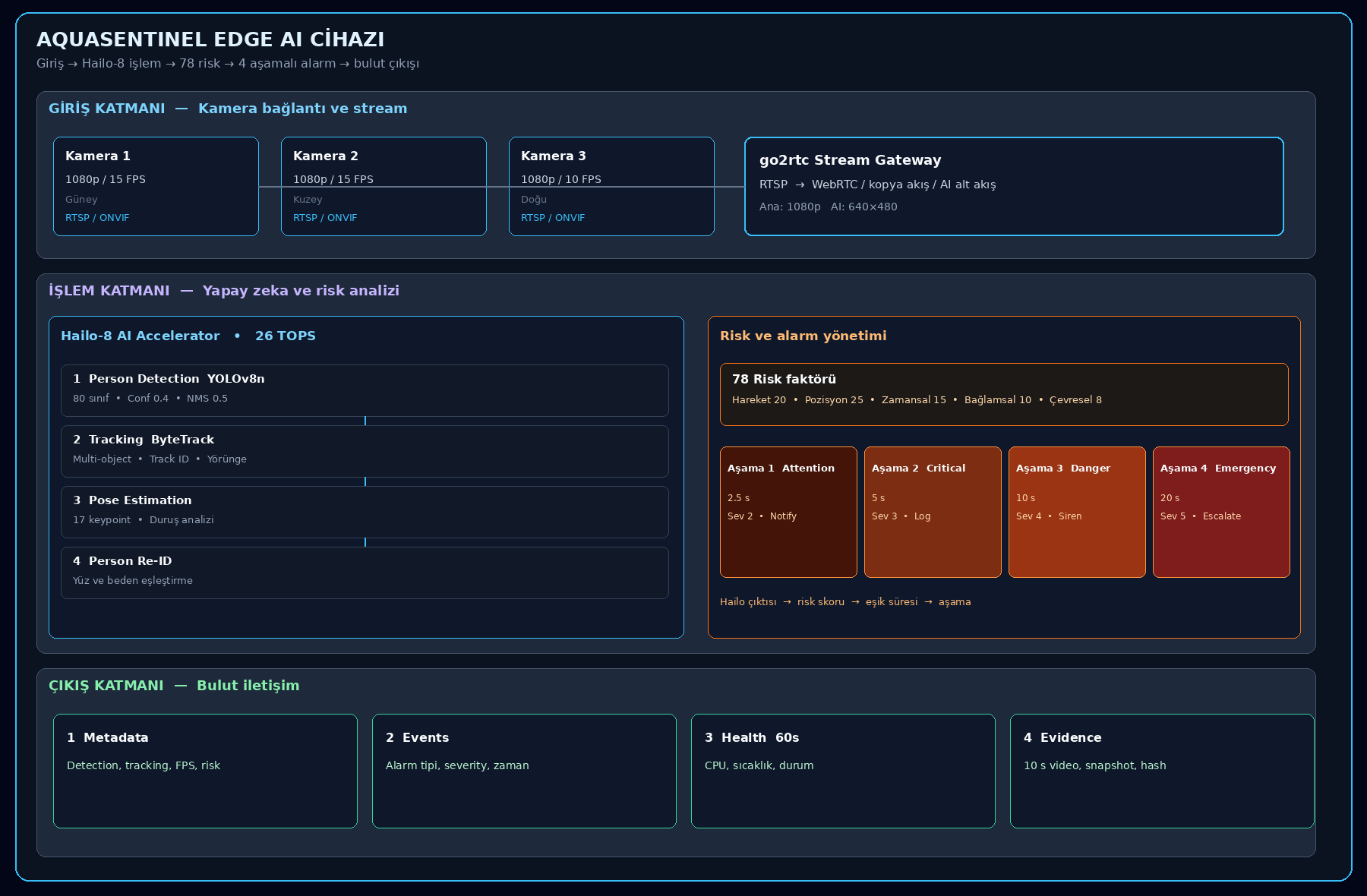Click the "26 TOPS" value
This screenshot has height=896, width=1367.
[286, 336]
